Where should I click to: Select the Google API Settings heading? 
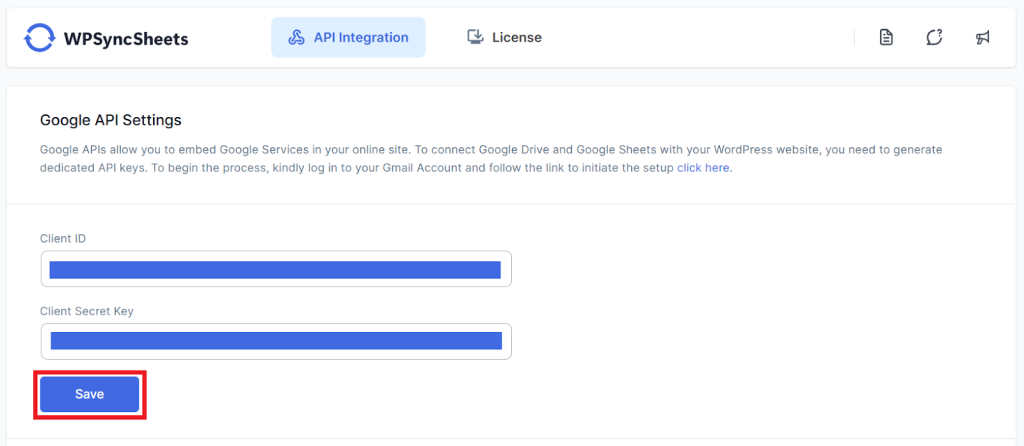tap(110, 120)
